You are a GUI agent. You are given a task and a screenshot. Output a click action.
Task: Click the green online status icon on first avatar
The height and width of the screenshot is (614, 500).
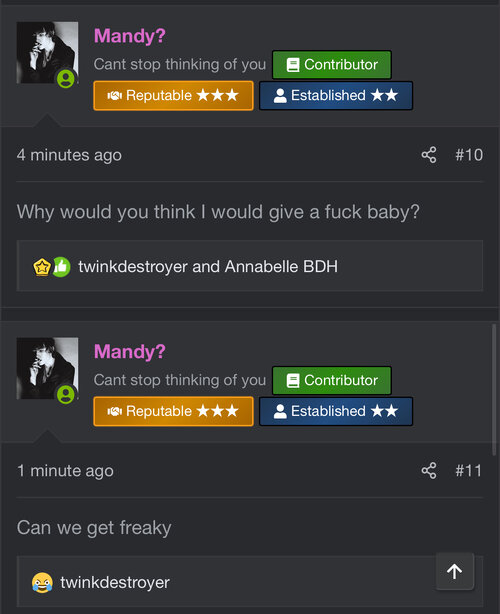(x=66, y=79)
